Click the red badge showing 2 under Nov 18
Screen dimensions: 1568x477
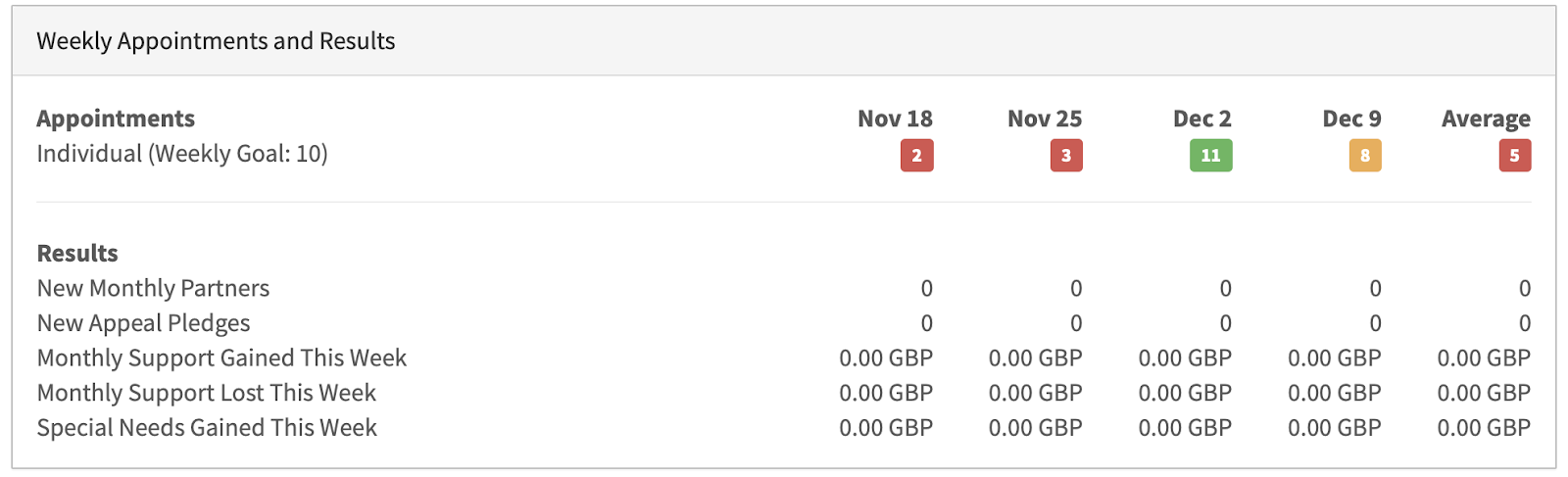[x=917, y=155]
